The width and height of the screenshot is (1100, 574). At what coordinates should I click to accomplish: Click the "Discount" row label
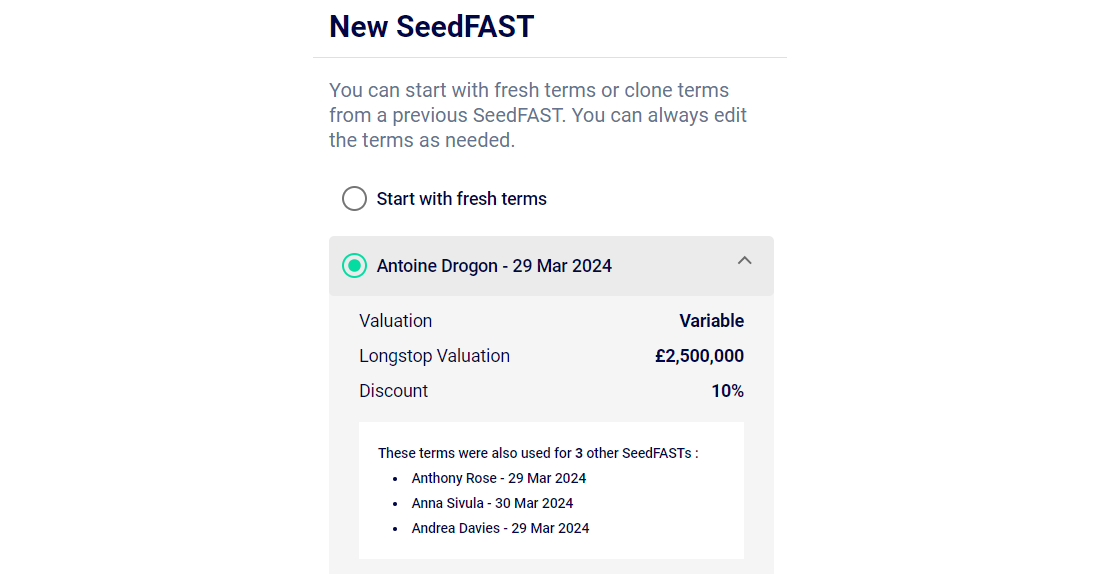(394, 391)
